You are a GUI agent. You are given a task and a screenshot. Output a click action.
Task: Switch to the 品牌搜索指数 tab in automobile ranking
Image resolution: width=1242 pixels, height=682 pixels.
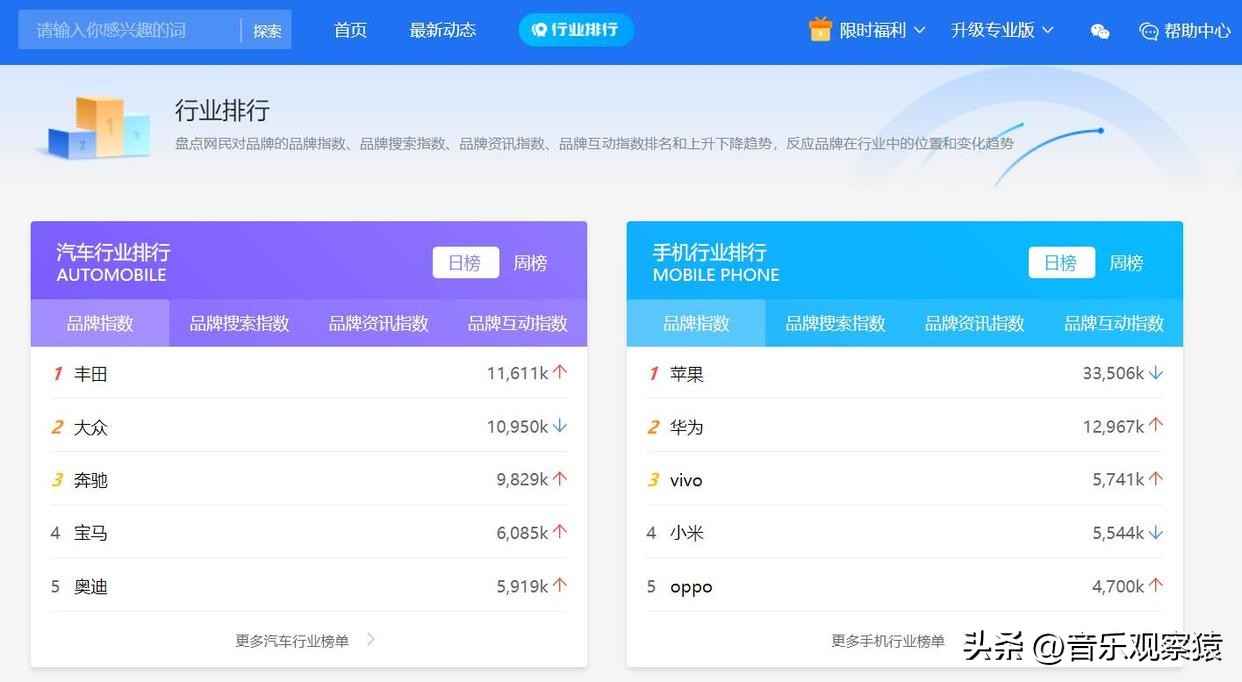coord(238,322)
